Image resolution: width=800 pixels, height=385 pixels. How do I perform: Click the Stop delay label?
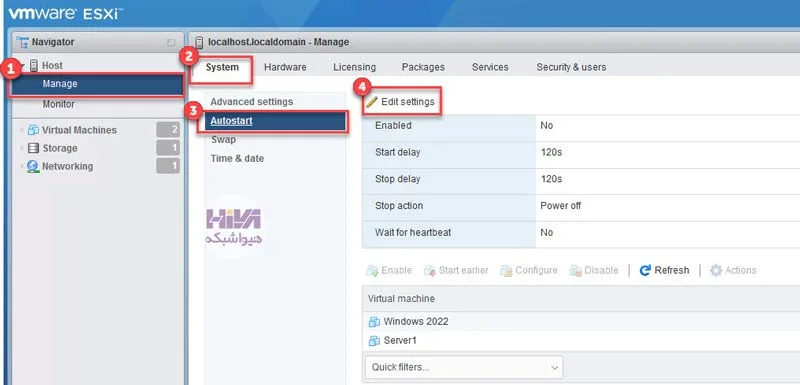click(x=397, y=179)
